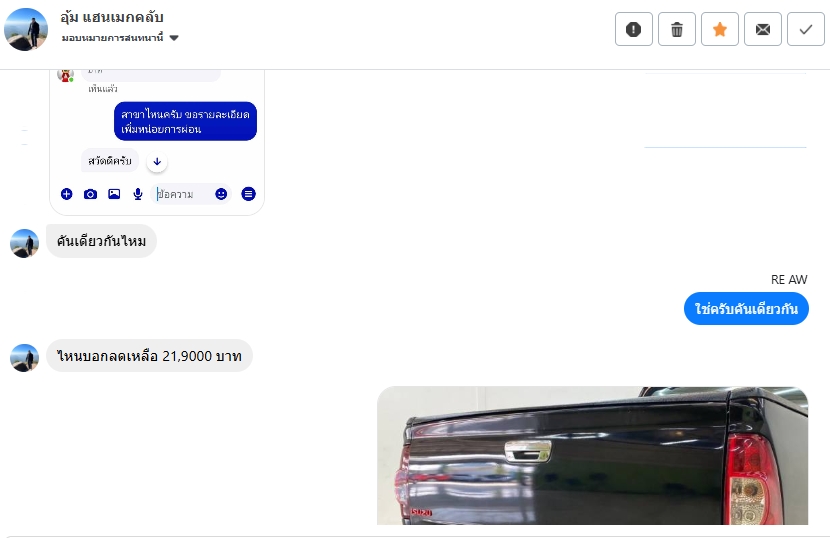Click sender avatar beside the first gray message
Screen dimensions: 830x538
click(x=24, y=243)
